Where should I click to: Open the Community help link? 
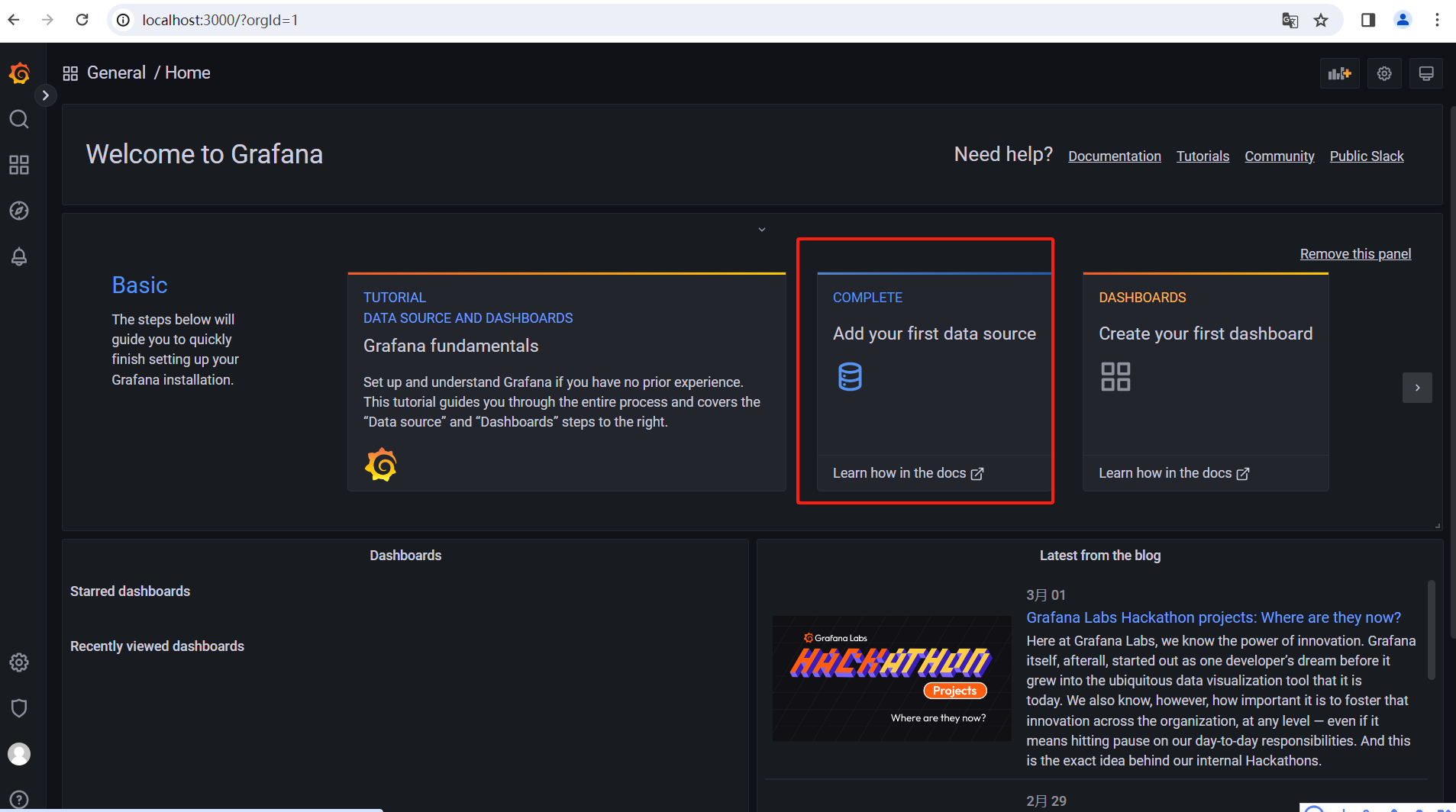[1279, 156]
